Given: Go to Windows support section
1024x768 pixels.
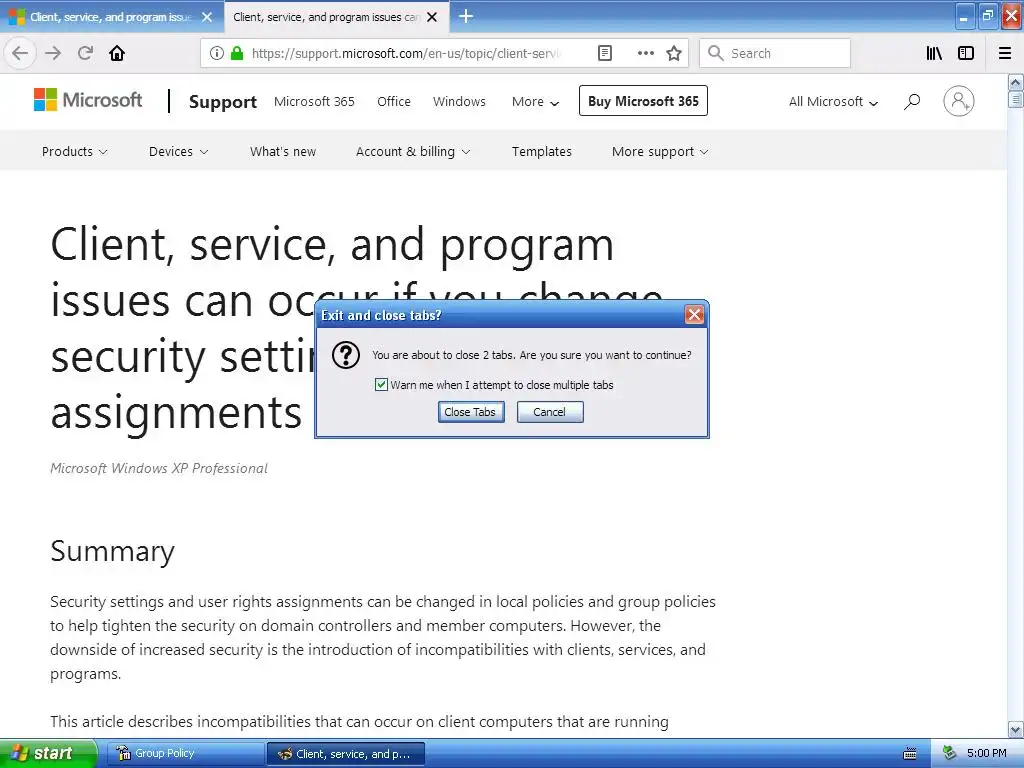Looking at the screenshot, I should (x=459, y=102).
